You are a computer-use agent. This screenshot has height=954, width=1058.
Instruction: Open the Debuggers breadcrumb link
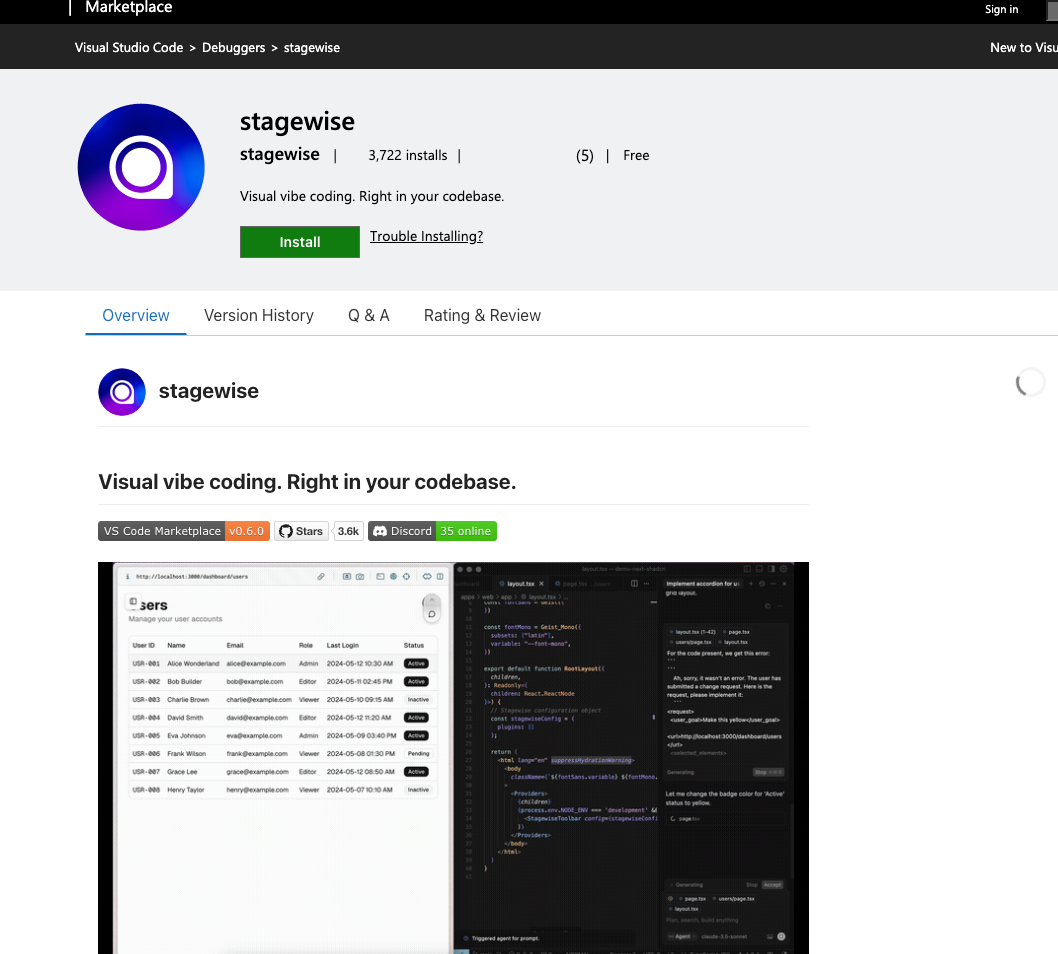[x=233, y=48]
